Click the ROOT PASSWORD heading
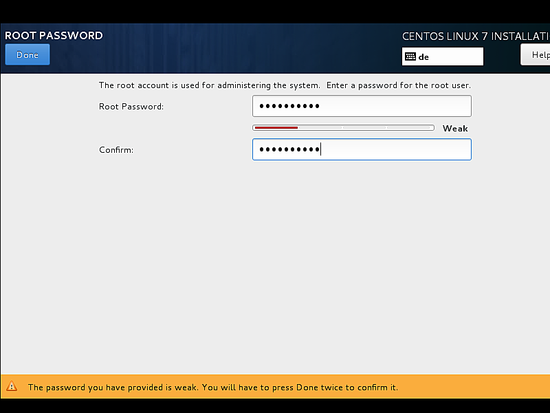Screen dimensions: 550x413 54,35
